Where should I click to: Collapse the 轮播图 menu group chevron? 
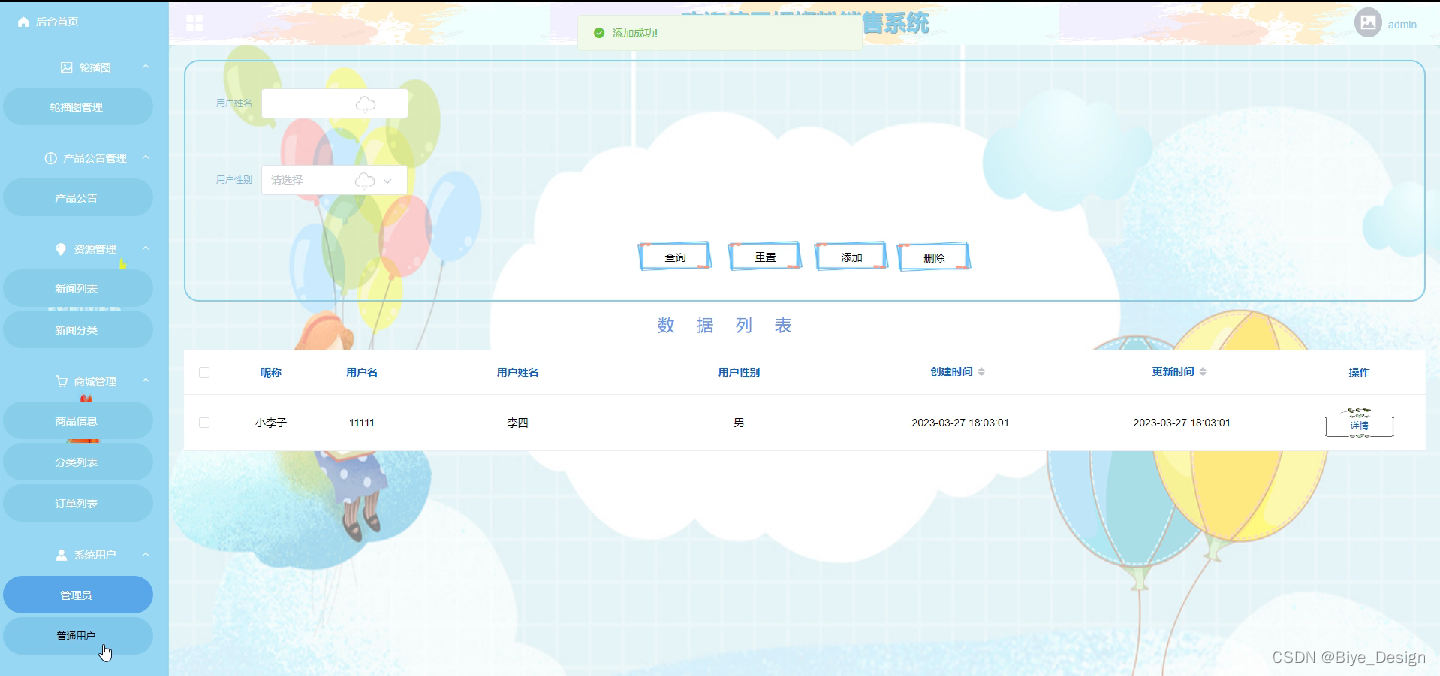(146, 67)
